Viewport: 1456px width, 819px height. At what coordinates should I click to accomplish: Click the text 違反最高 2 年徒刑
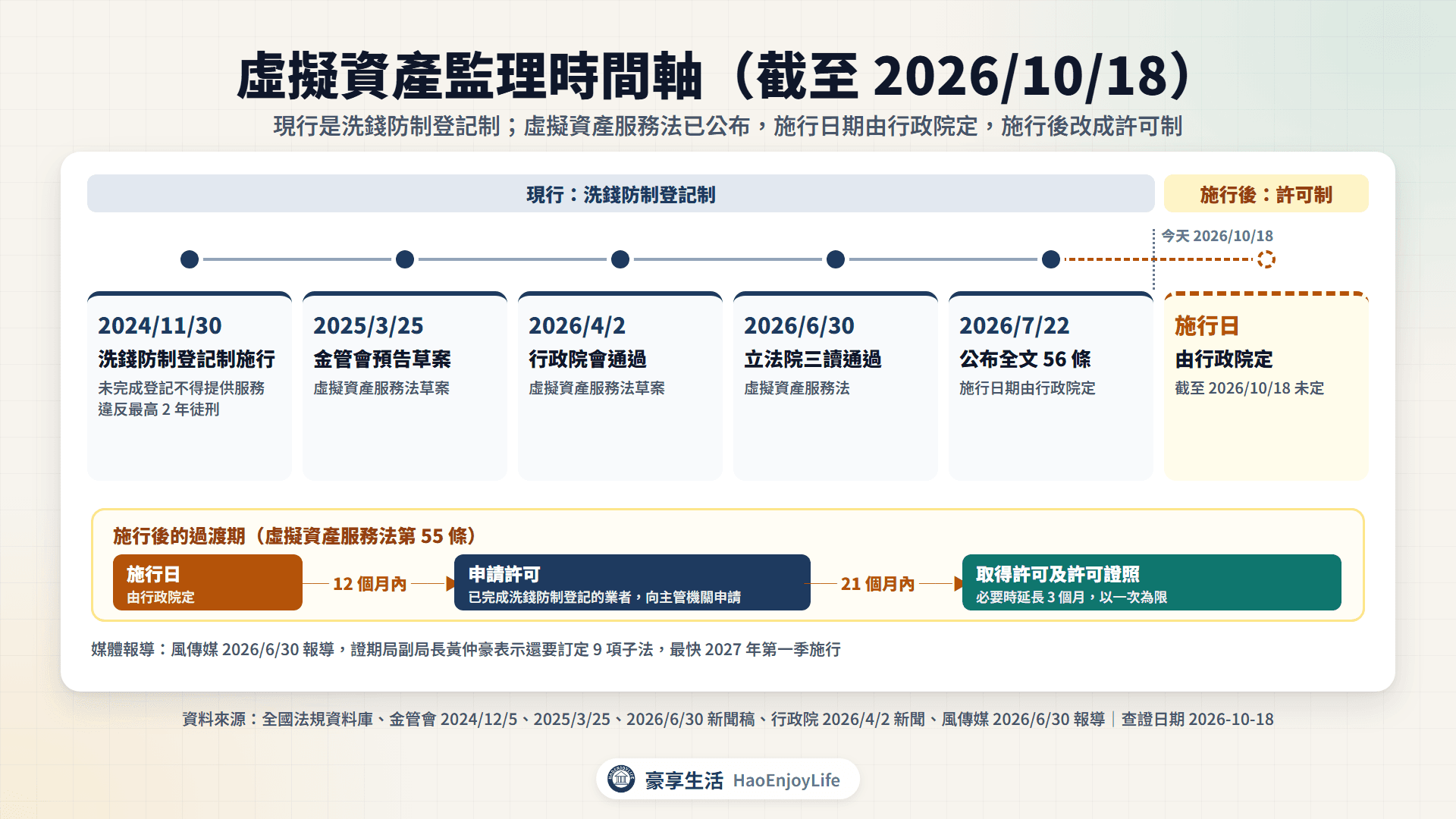click(x=158, y=409)
